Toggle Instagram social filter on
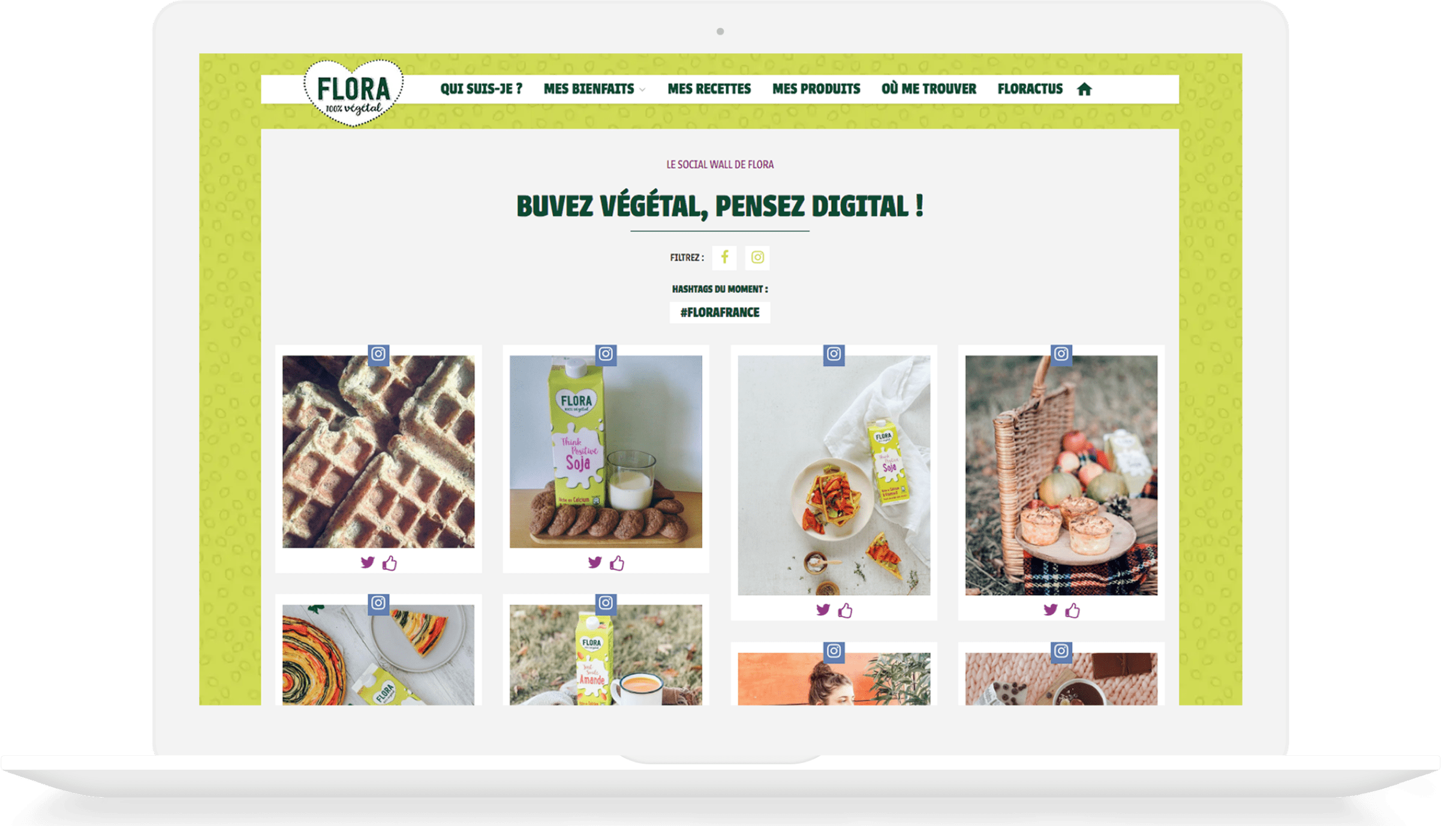The height and width of the screenshot is (826, 1456). (757, 257)
